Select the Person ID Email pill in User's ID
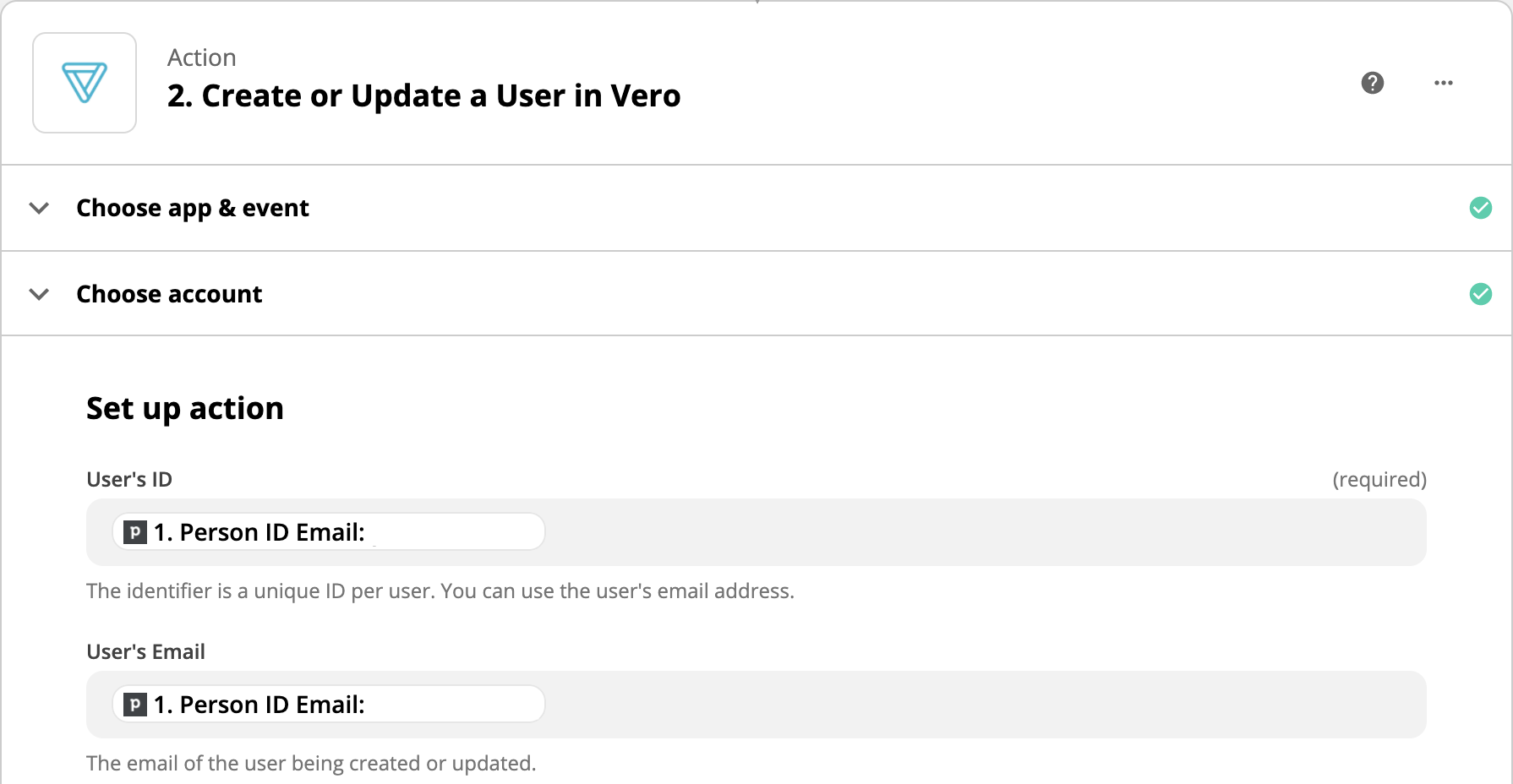The width and height of the screenshot is (1513, 784). click(328, 532)
